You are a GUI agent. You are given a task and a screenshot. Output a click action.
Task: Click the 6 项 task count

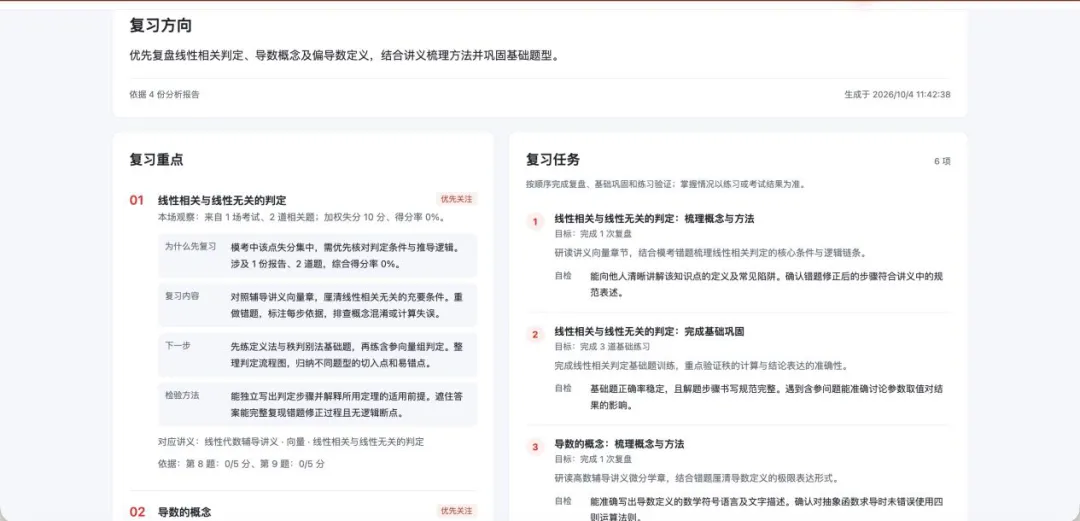pyautogui.click(x=942, y=161)
